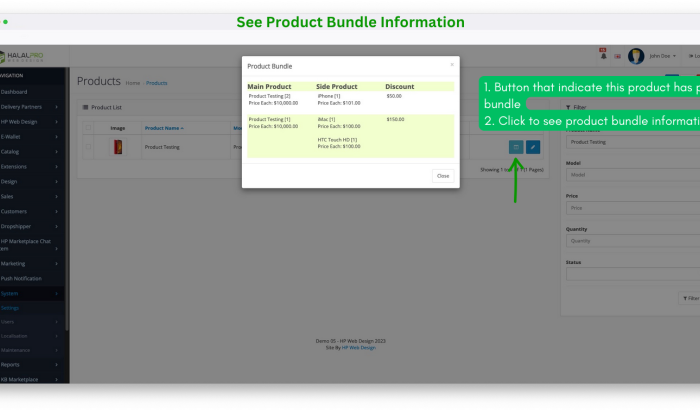
Task: Click the product bundle info button
Action: pyautogui.click(x=516, y=147)
